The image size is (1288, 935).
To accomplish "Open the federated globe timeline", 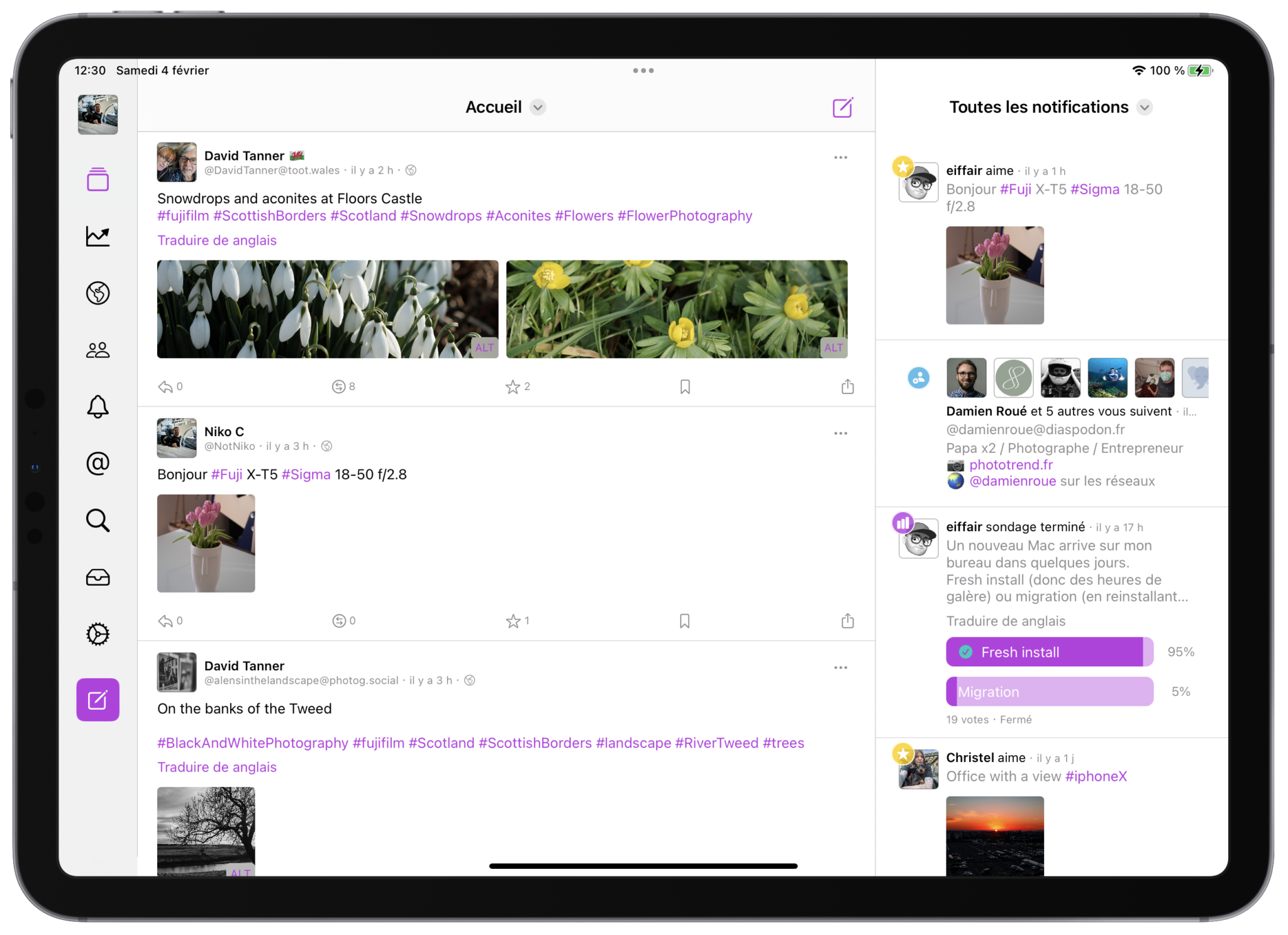I will coord(97,293).
